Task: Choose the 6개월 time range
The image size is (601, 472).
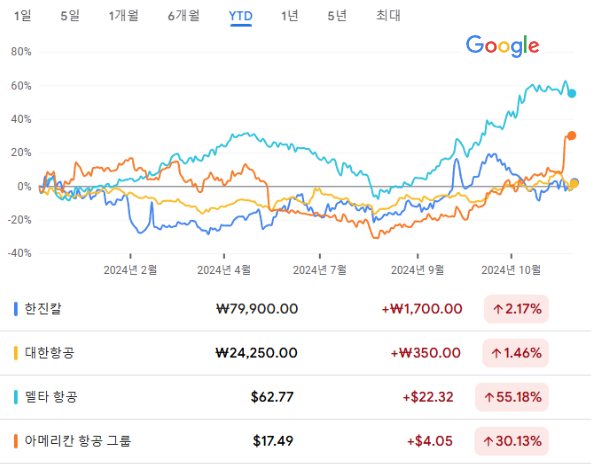Action: [184, 16]
